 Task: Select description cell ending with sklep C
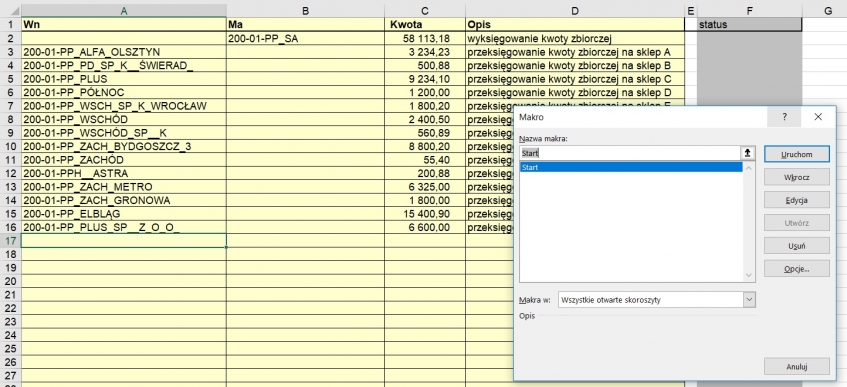(575, 79)
